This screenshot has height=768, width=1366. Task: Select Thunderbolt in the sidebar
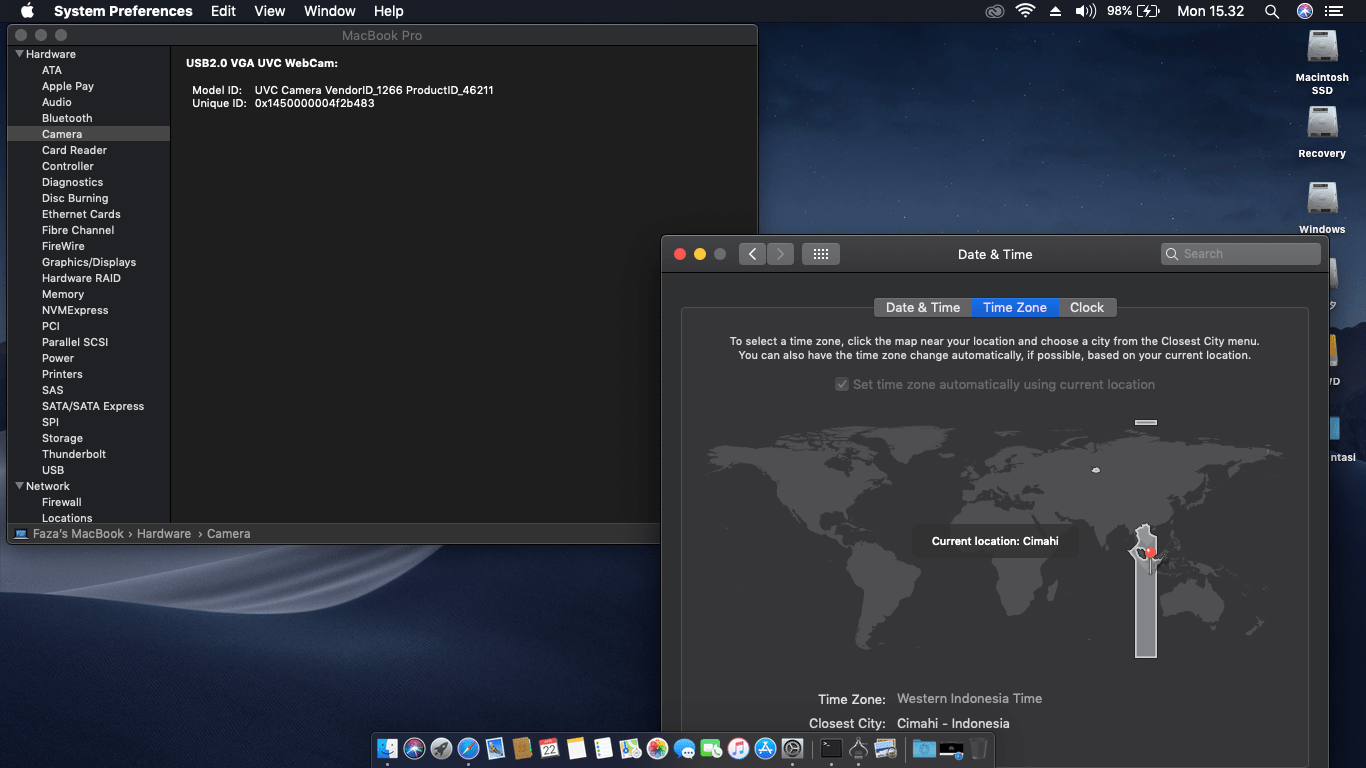point(74,454)
